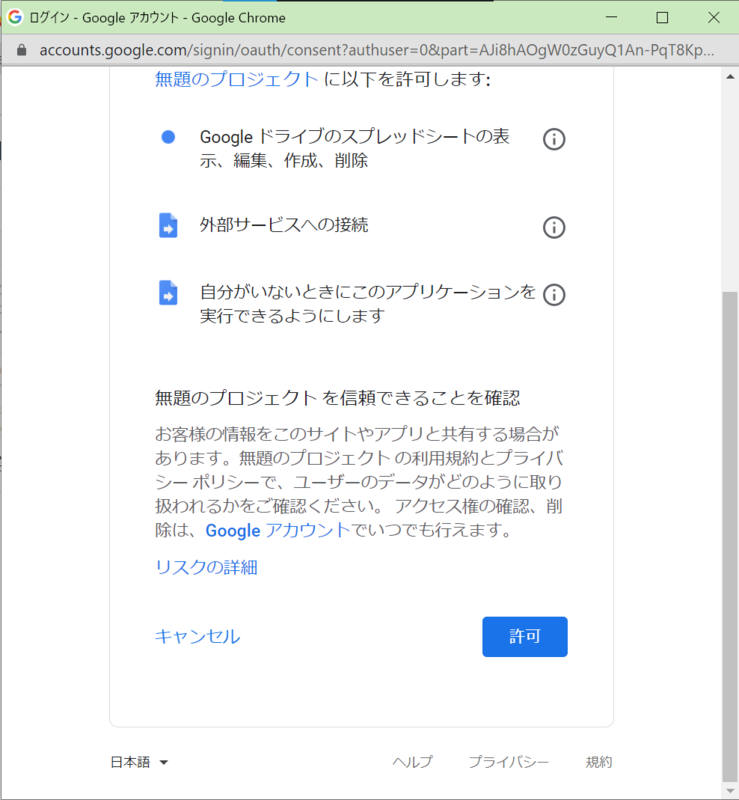Click the 許可 allow button

tap(525, 636)
